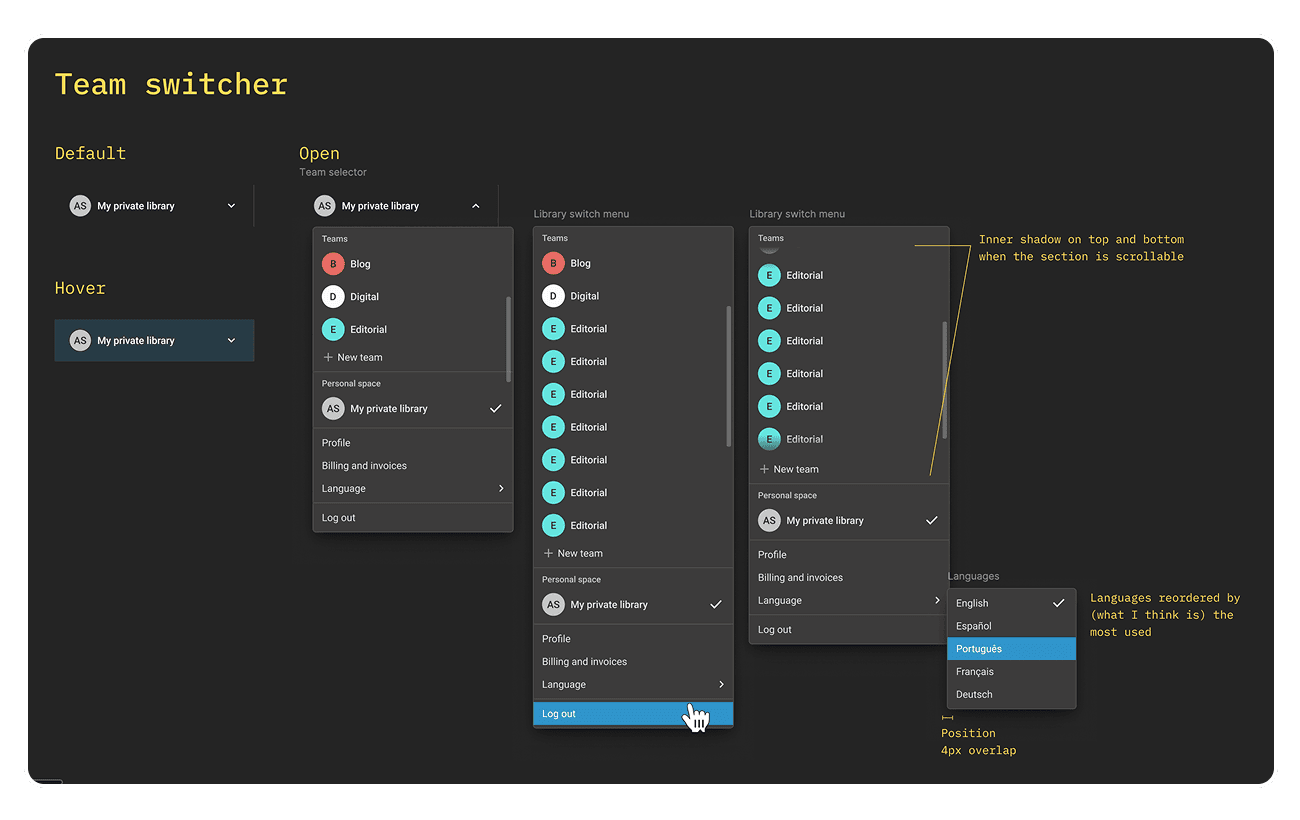This screenshot has width=1300, height=820.
Task: Click the AS avatar in the Open Team selector
Action: point(324,206)
